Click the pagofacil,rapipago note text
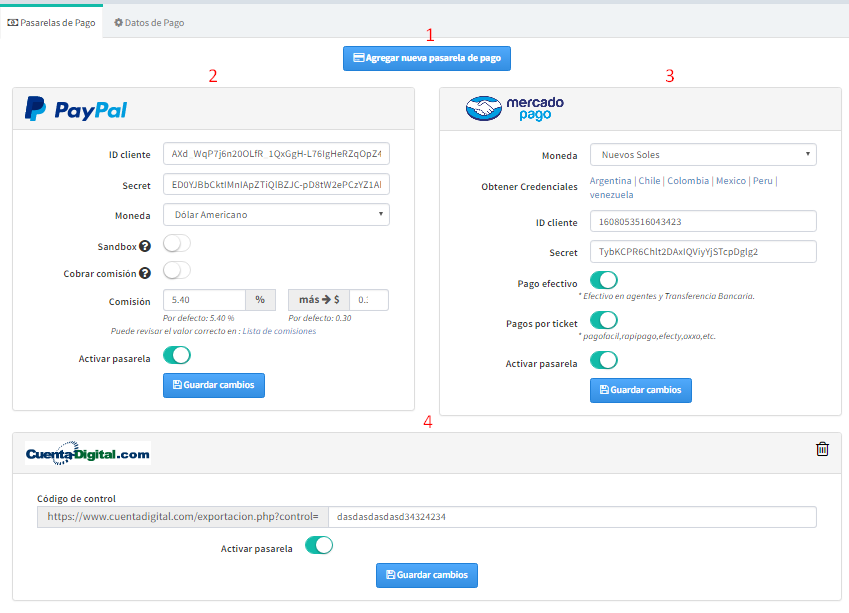Image resolution: width=849 pixels, height=613 pixels. click(648, 336)
